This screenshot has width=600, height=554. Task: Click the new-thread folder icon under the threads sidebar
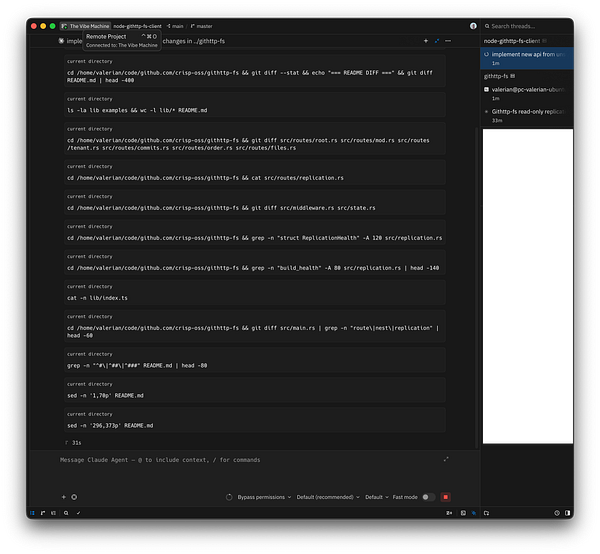click(486, 513)
